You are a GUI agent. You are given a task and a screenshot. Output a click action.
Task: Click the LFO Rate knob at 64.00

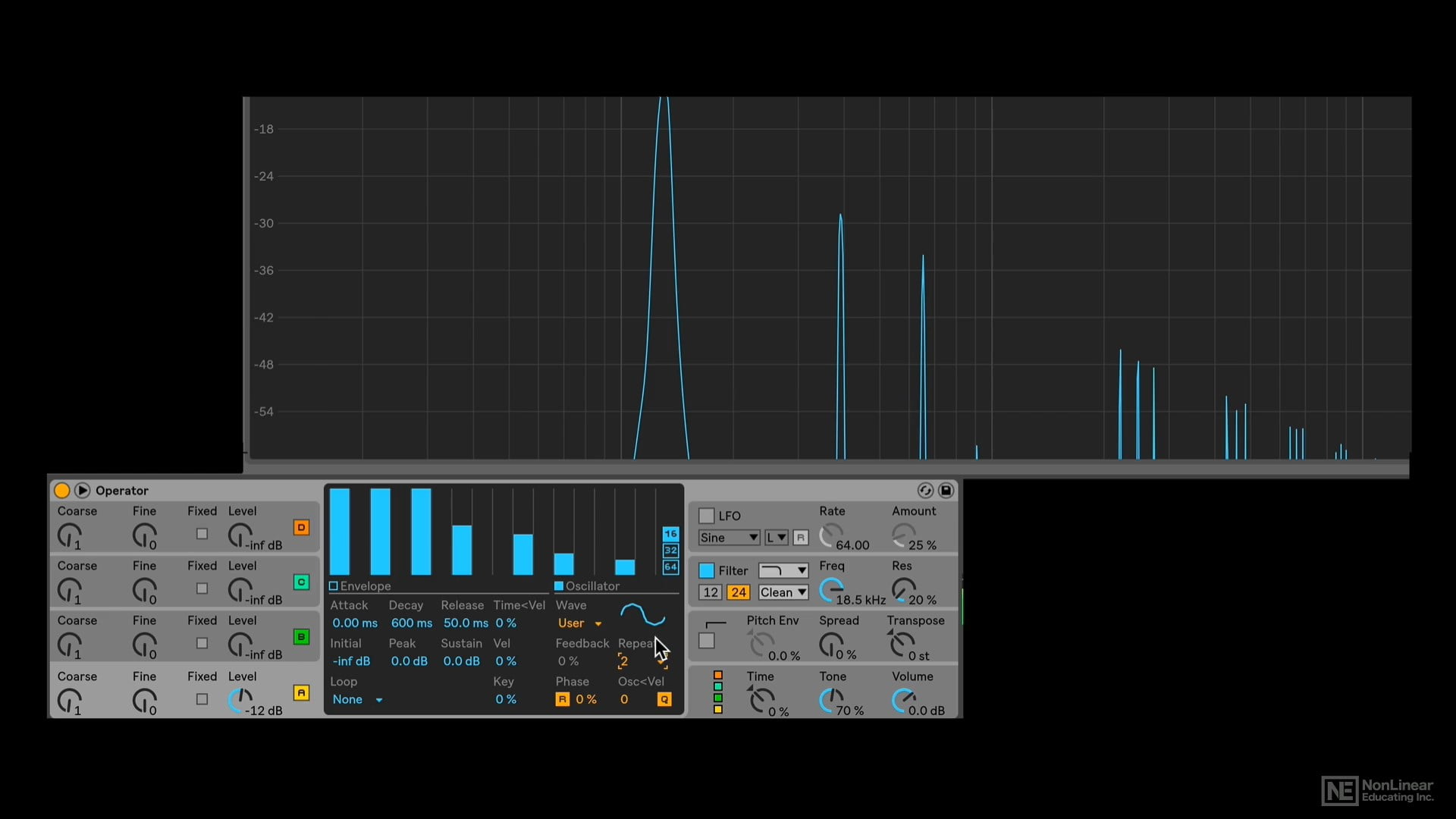831,535
